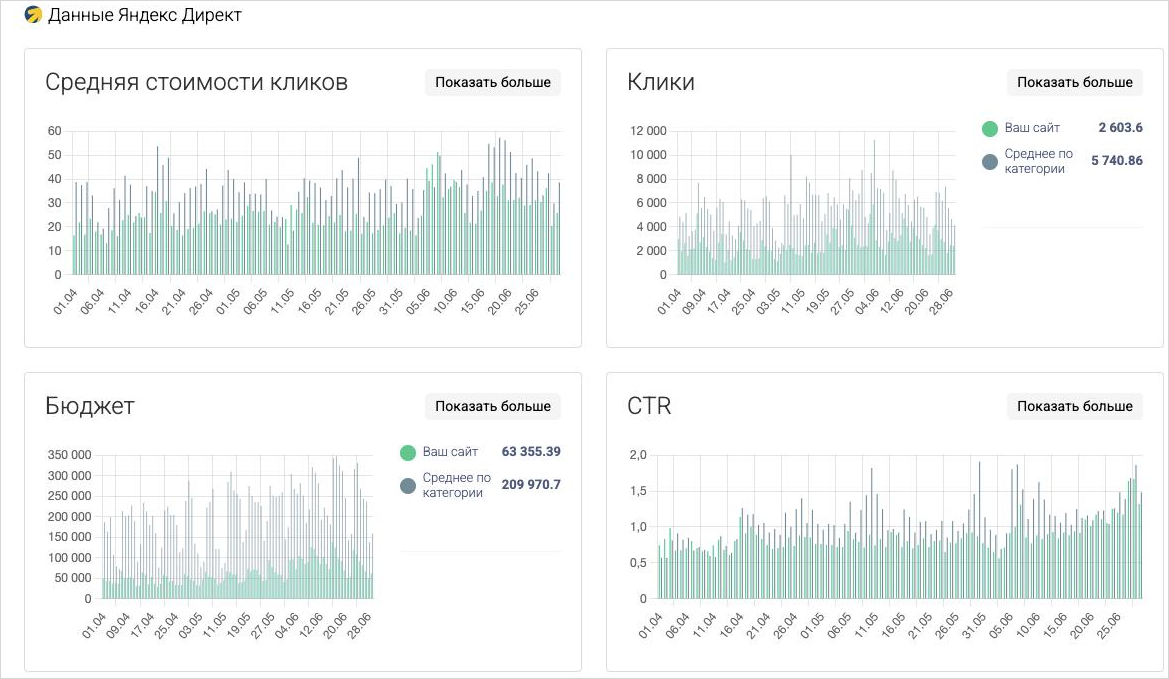This screenshot has height=679, width=1169.
Task: Click the Бюджет chart title
Action: (x=90, y=406)
